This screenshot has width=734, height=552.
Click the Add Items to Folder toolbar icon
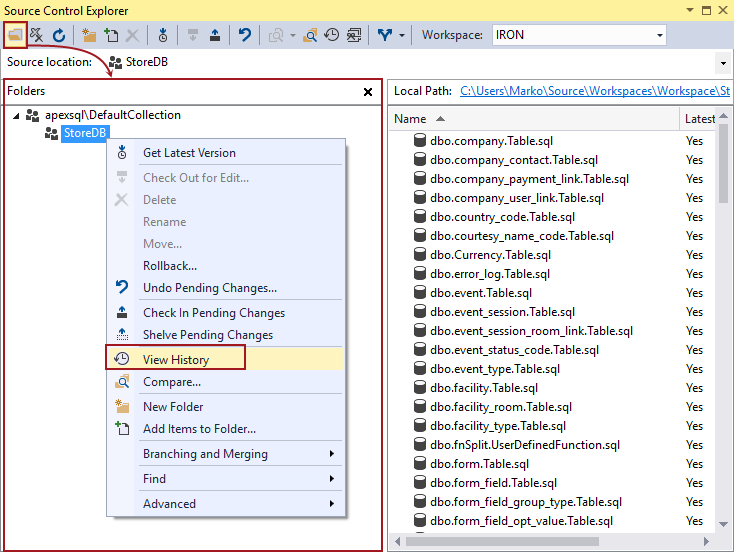110,35
